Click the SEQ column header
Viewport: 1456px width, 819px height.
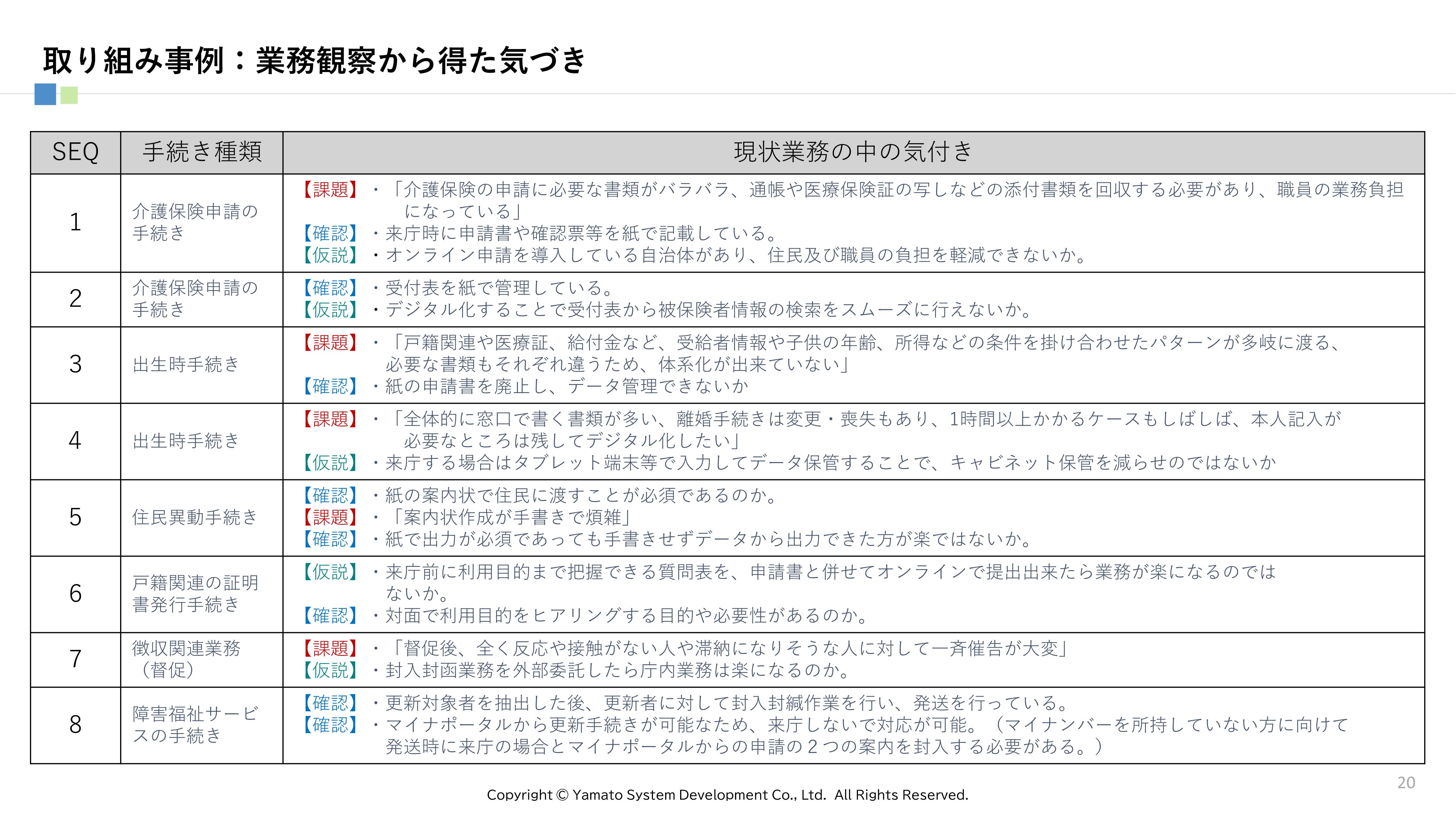click(x=75, y=152)
